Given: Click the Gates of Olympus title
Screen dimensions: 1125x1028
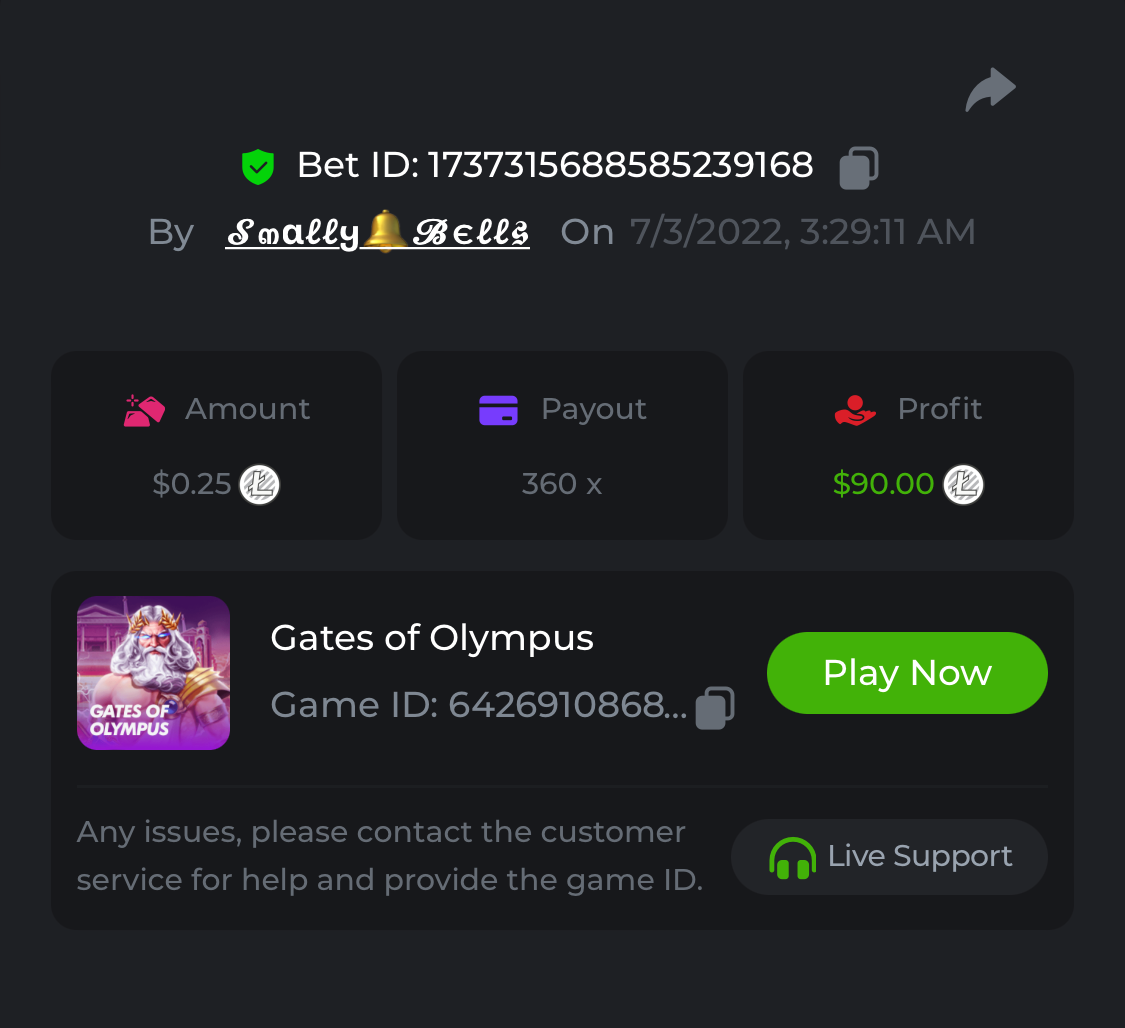Looking at the screenshot, I should pyautogui.click(x=432, y=638).
